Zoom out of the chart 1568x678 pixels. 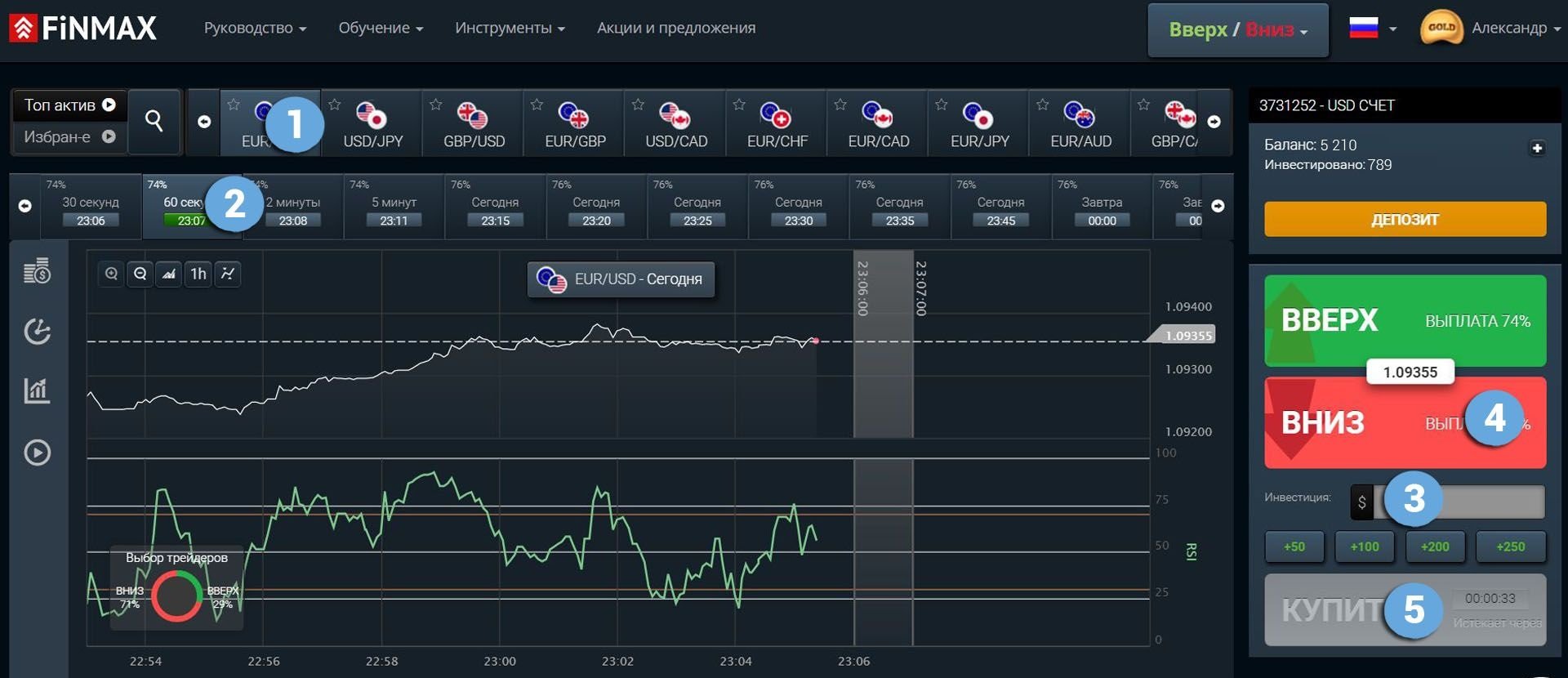click(x=140, y=274)
